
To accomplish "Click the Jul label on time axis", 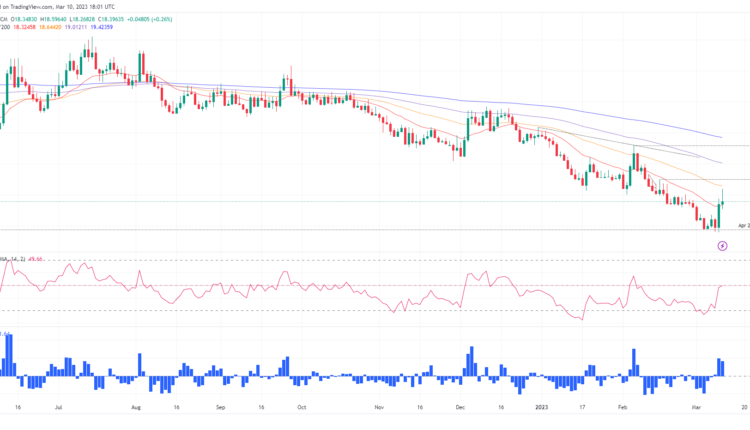I will click(62, 408).
